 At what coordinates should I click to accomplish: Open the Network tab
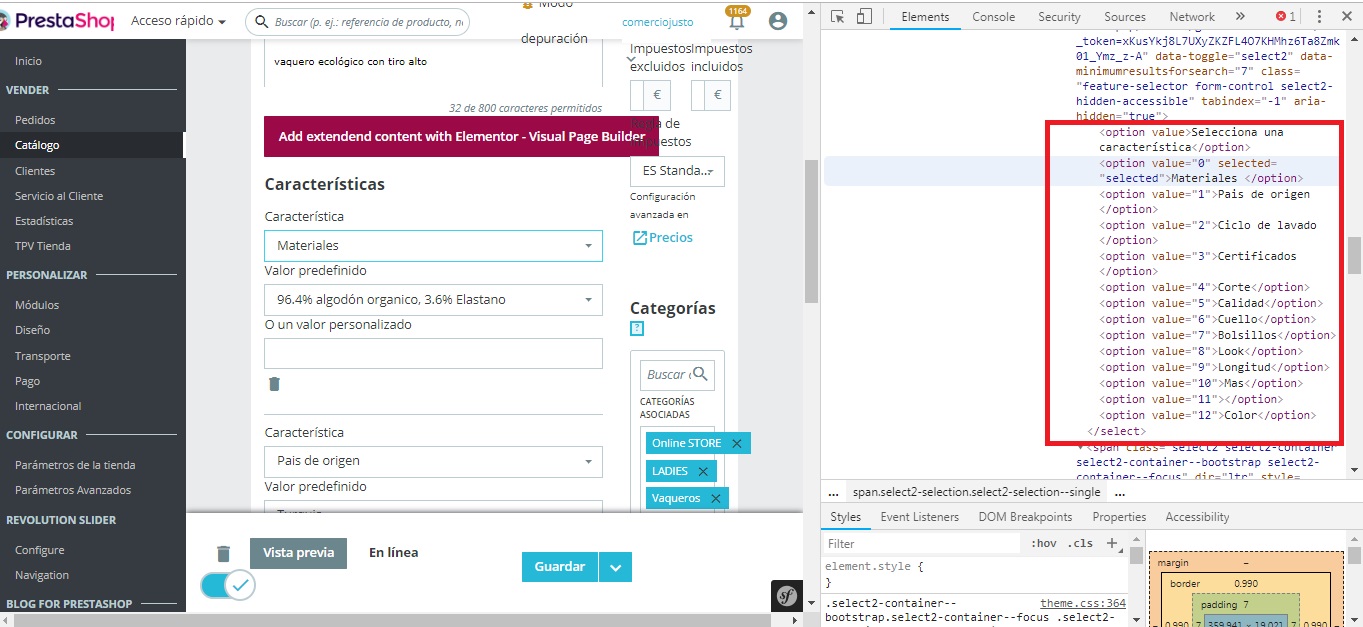pos(1192,16)
